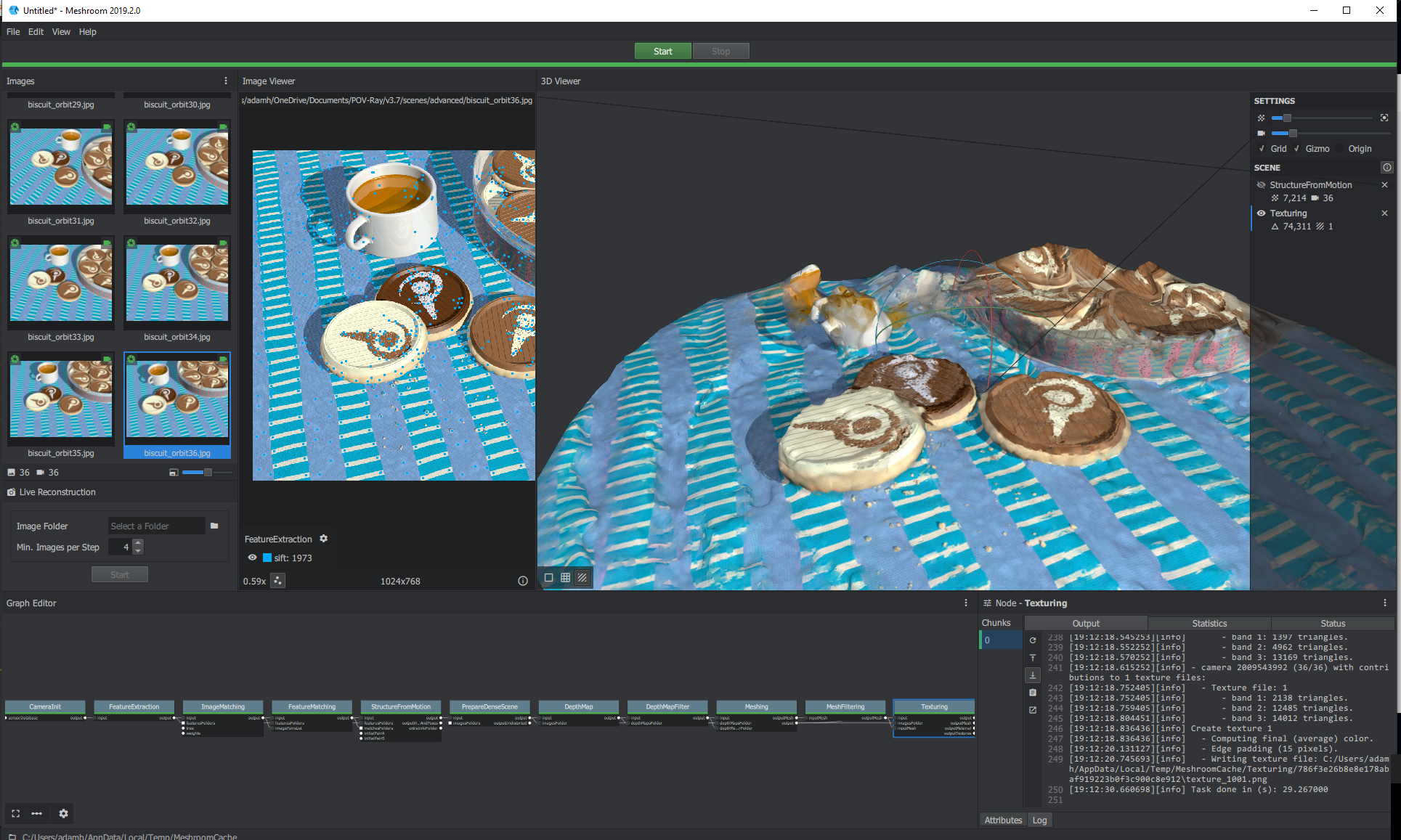Screen dimensions: 1401x840
Task: Copy log to clipboard icon
Action: click(x=1032, y=693)
